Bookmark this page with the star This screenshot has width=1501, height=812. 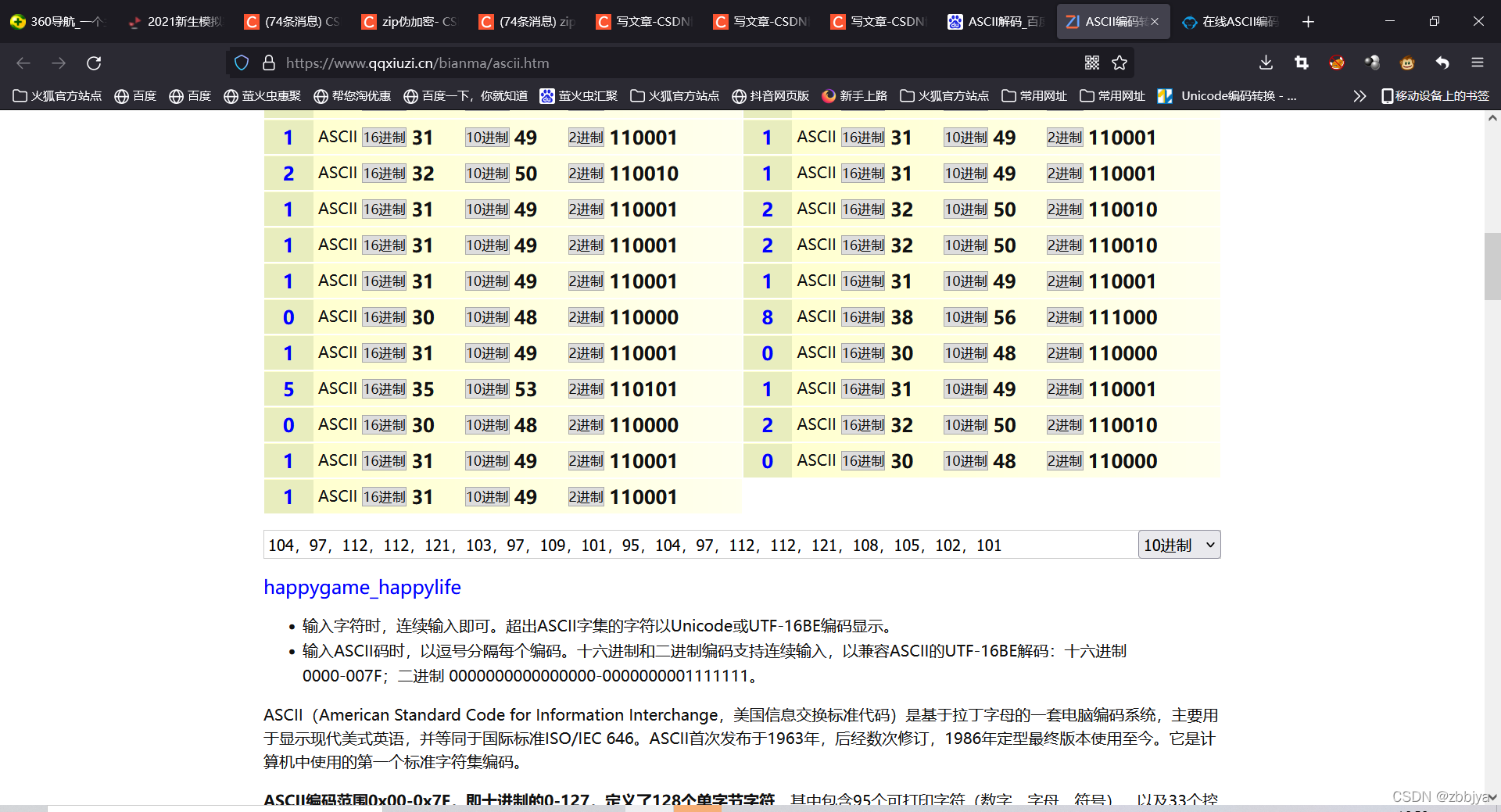point(1119,63)
